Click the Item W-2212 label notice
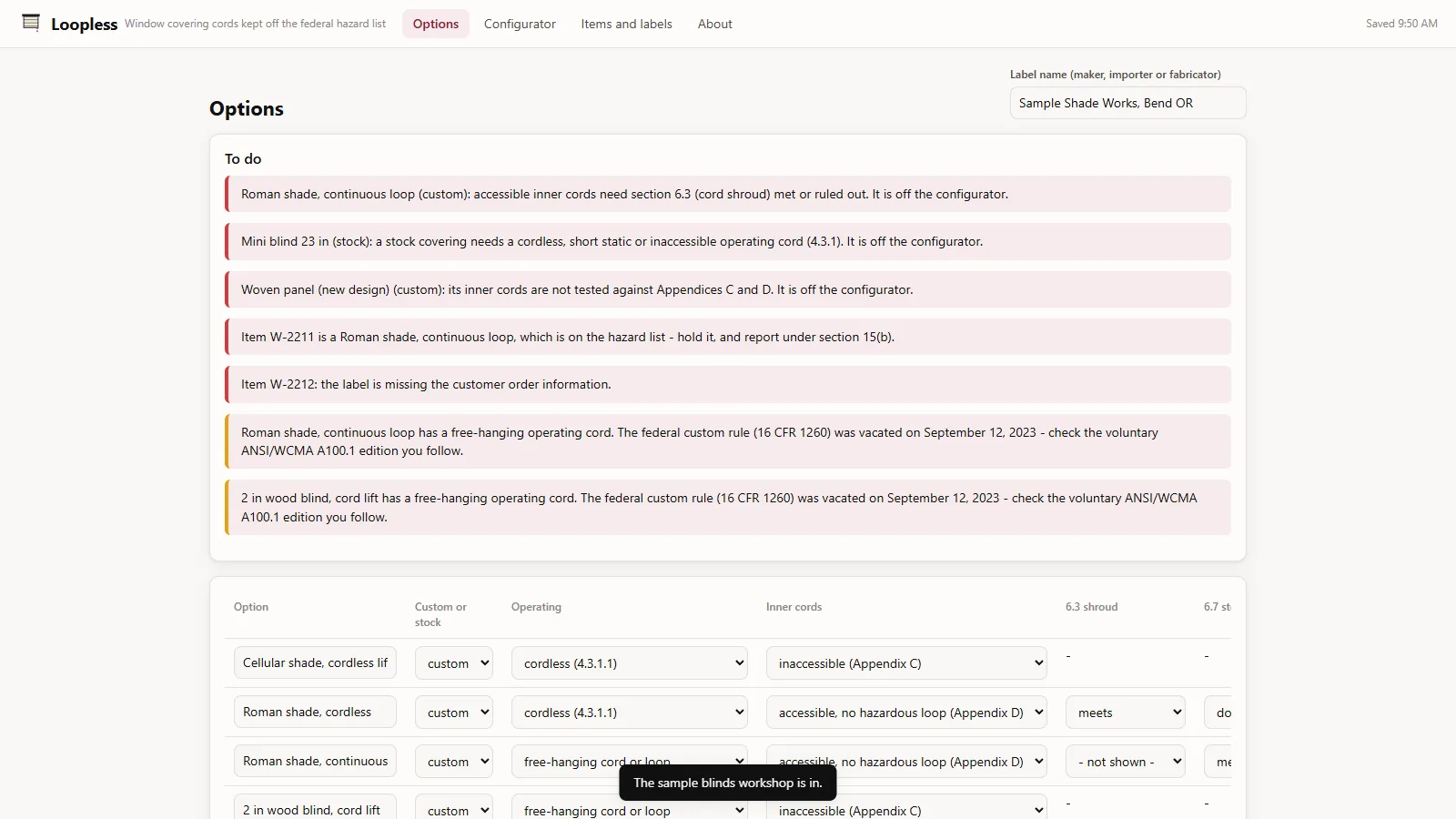Viewport: 1456px width, 819px height. 728,384
